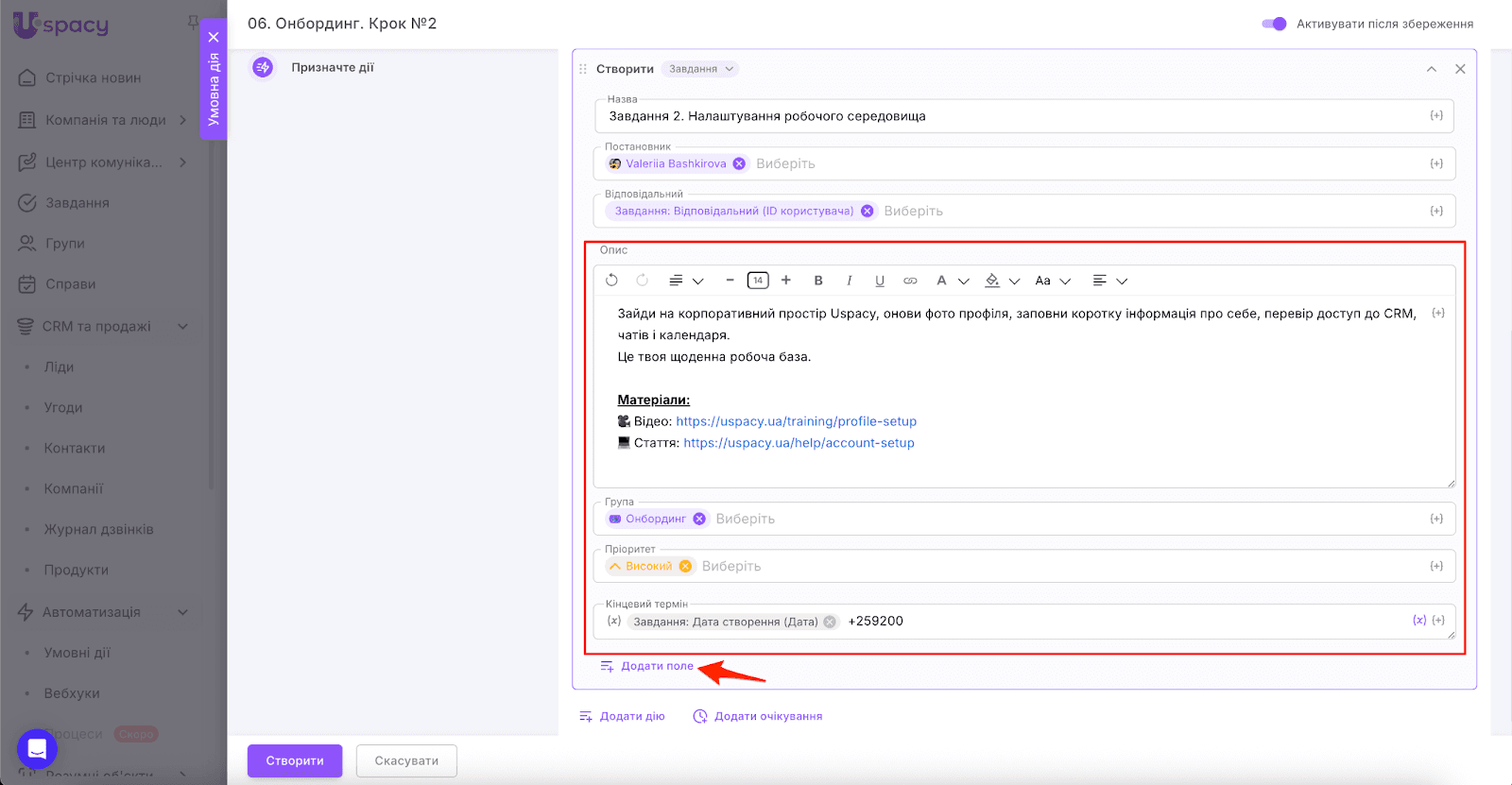This screenshot has width=1512, height=785.
Task: Open the 'Завдання' entity type dropdown
Action: tap(700, 69)
